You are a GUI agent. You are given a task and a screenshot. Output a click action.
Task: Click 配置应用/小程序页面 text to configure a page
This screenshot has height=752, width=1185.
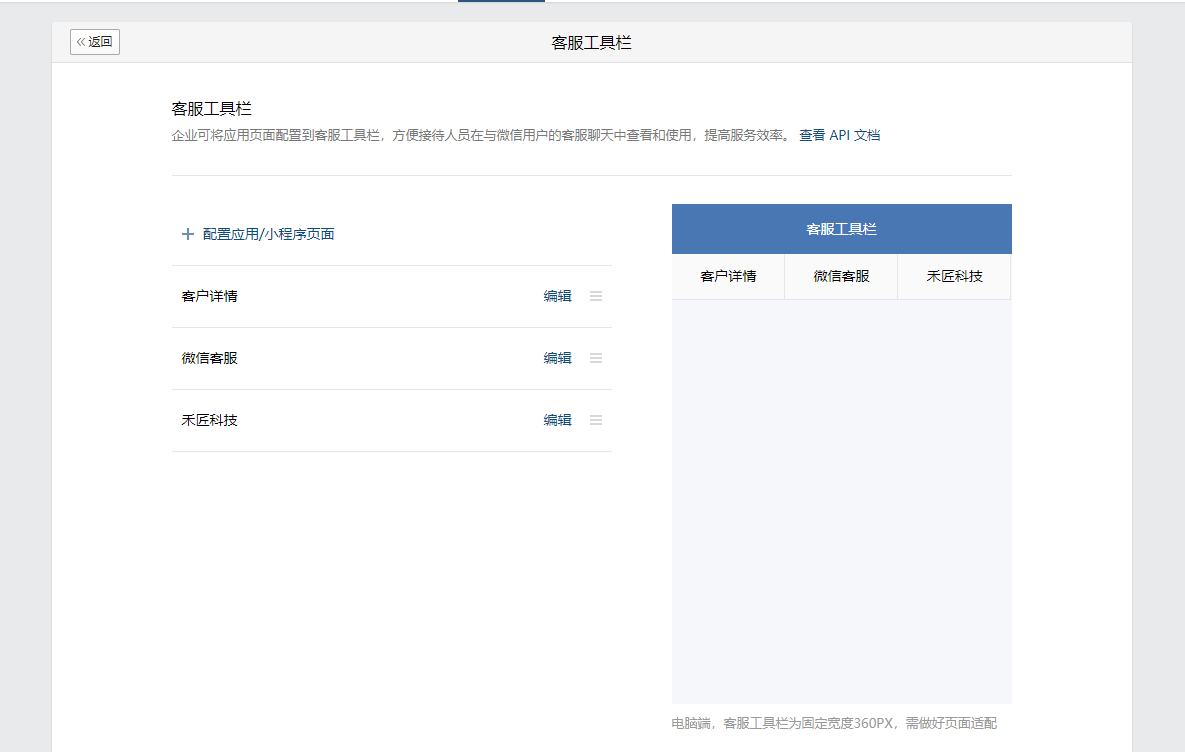click(268, 234)
